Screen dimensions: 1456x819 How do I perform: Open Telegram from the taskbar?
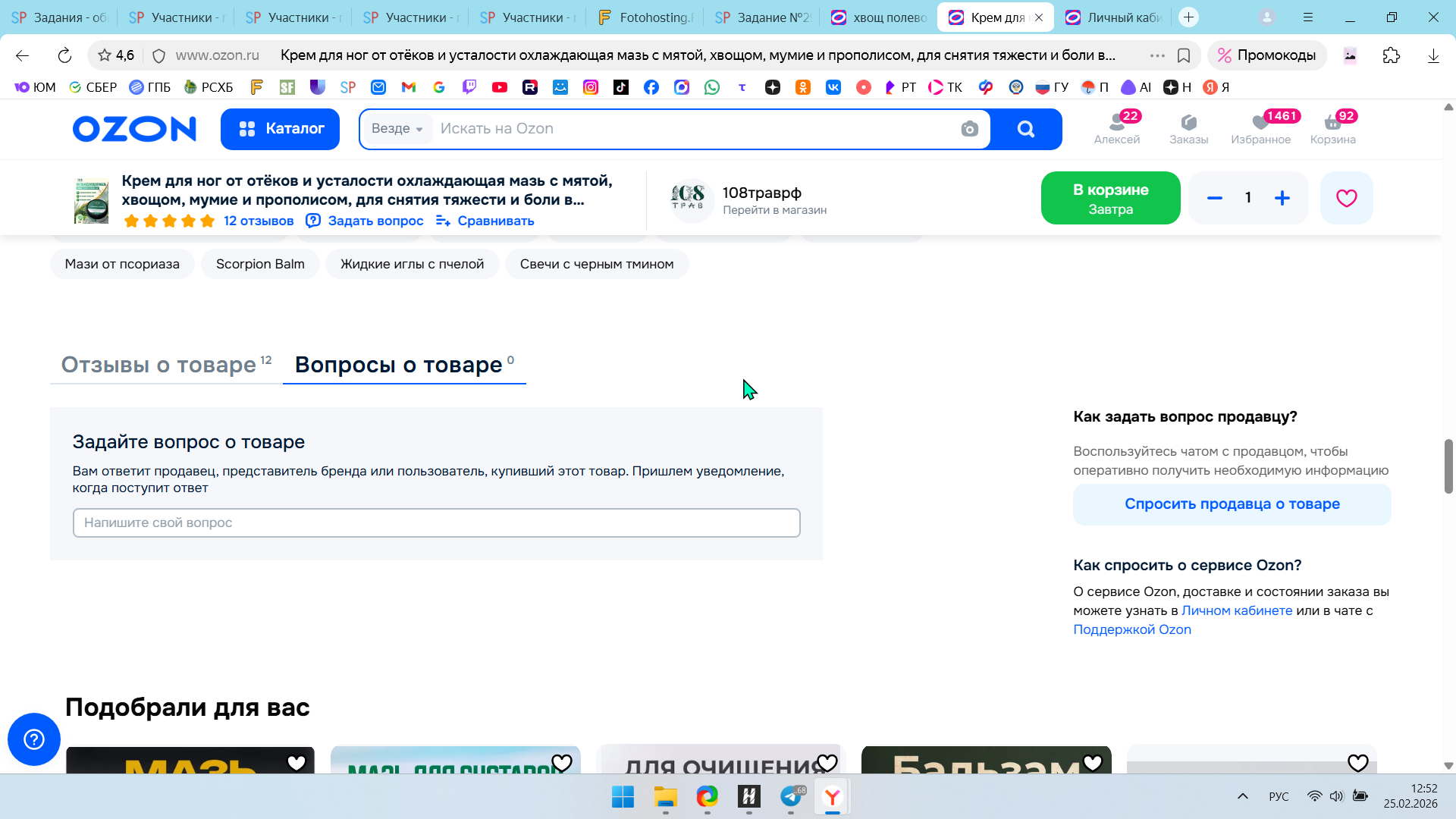tap(791, 797)
